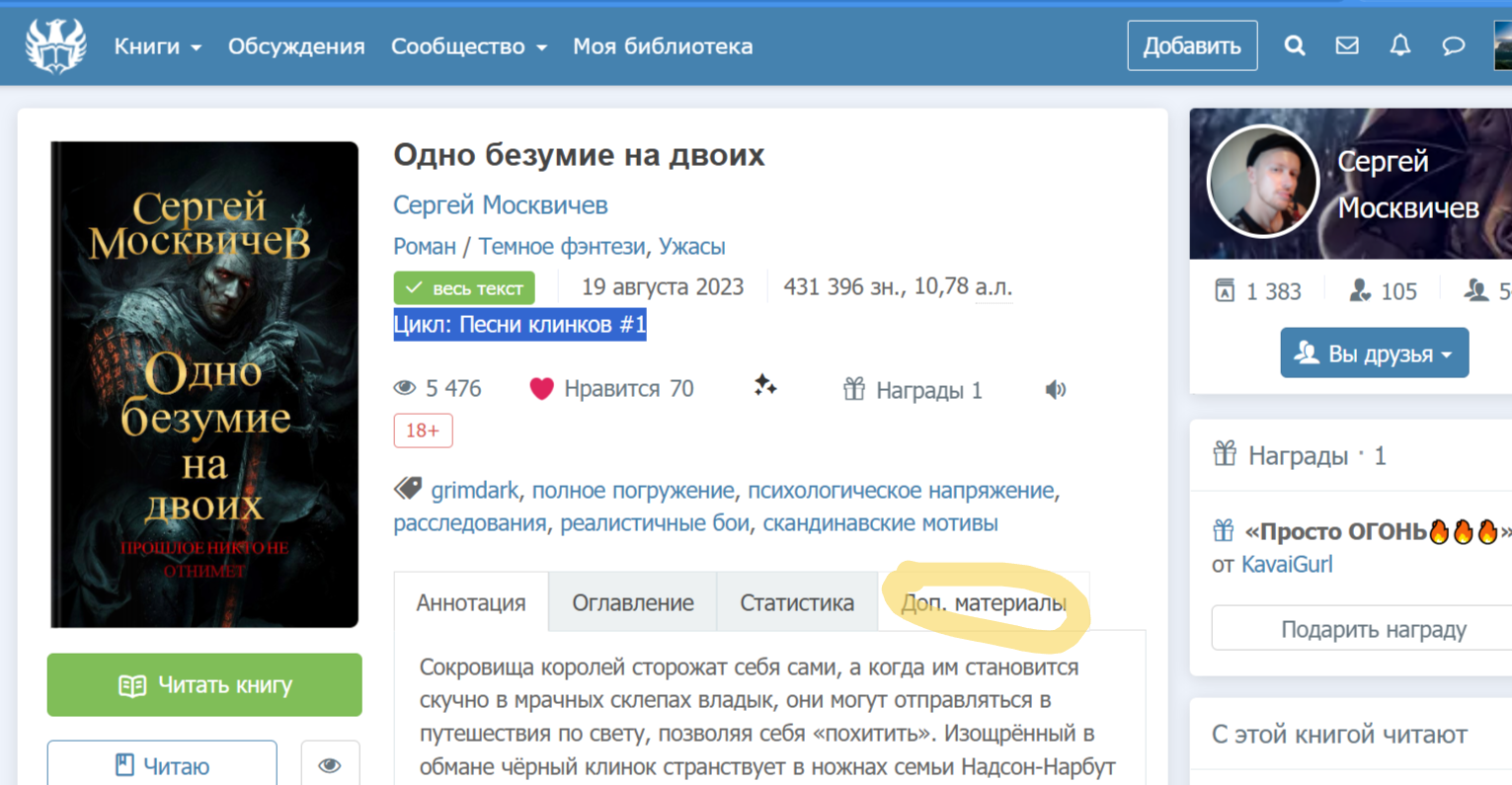The width and height of the screenshot is (1512, 785).
Task: Click the author name in sidebar card
Action: pos(1408,184)
